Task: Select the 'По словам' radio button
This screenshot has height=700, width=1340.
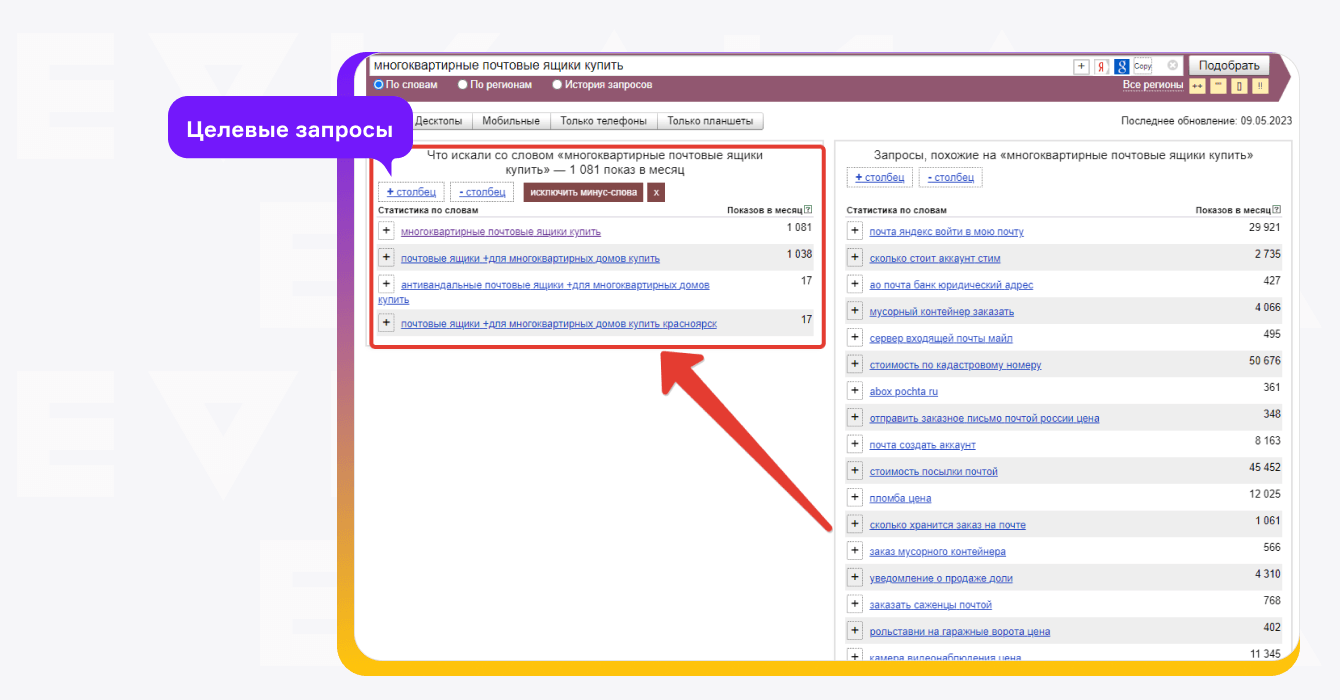Action: pyautogui.click(x=379, y=85)
